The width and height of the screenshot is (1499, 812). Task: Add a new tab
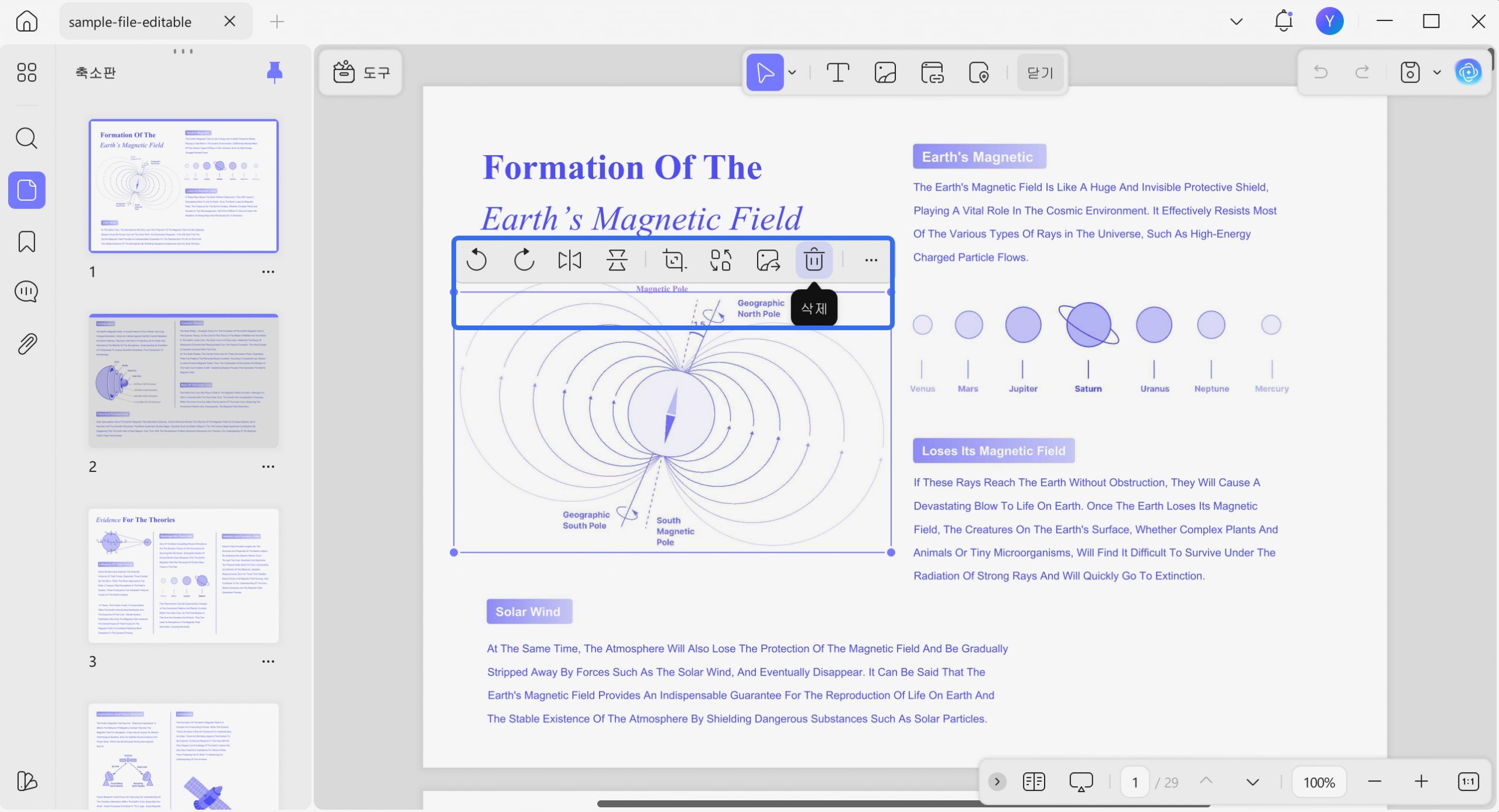pyautogui.click(x=276, y=22)
